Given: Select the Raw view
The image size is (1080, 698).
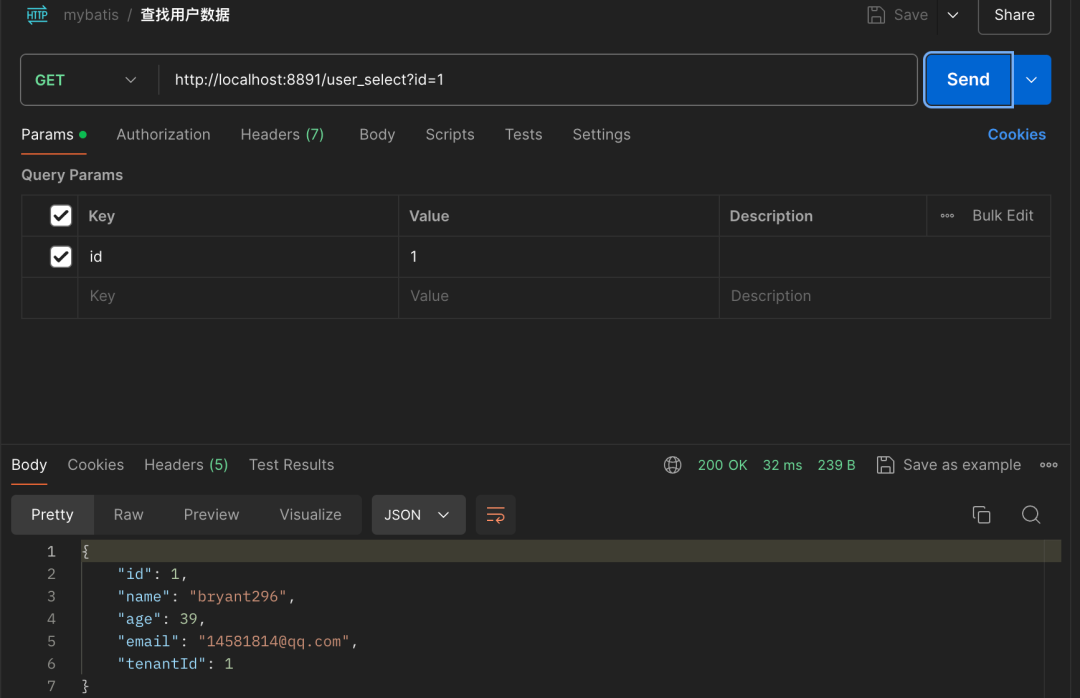Looking at the screenshot, I should [x=128, y=515].
